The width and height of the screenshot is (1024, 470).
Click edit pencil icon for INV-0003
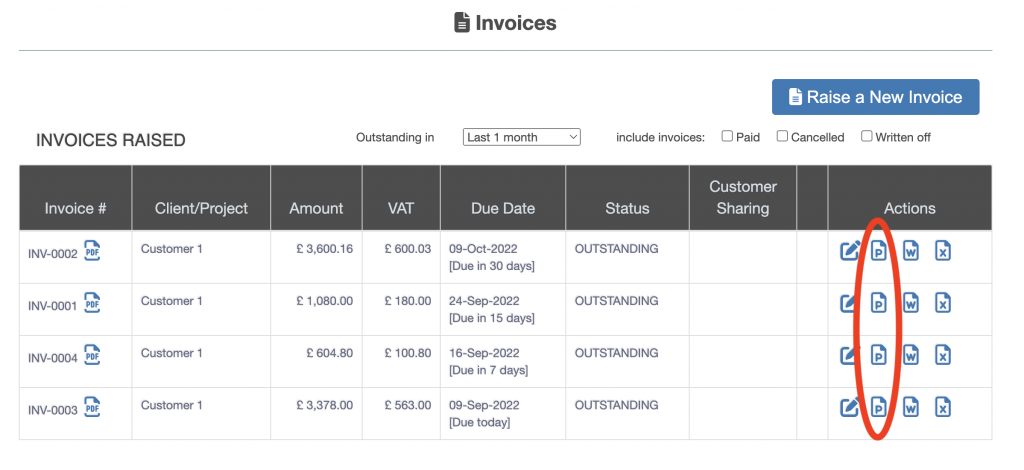[x=850, y=407]
